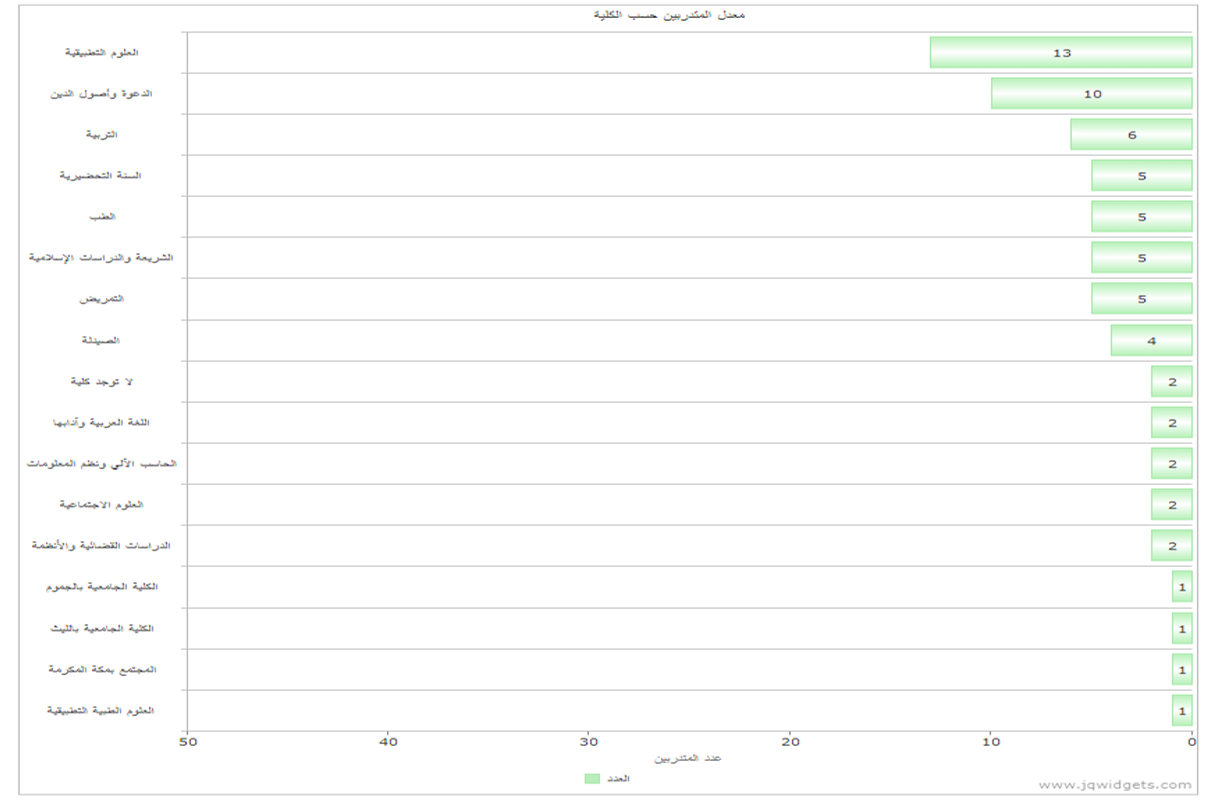The image size is (1215, 808).
Task: Click the الشريعة والدراسات الإسلامية bar
Action: [x=1142, y=257]
